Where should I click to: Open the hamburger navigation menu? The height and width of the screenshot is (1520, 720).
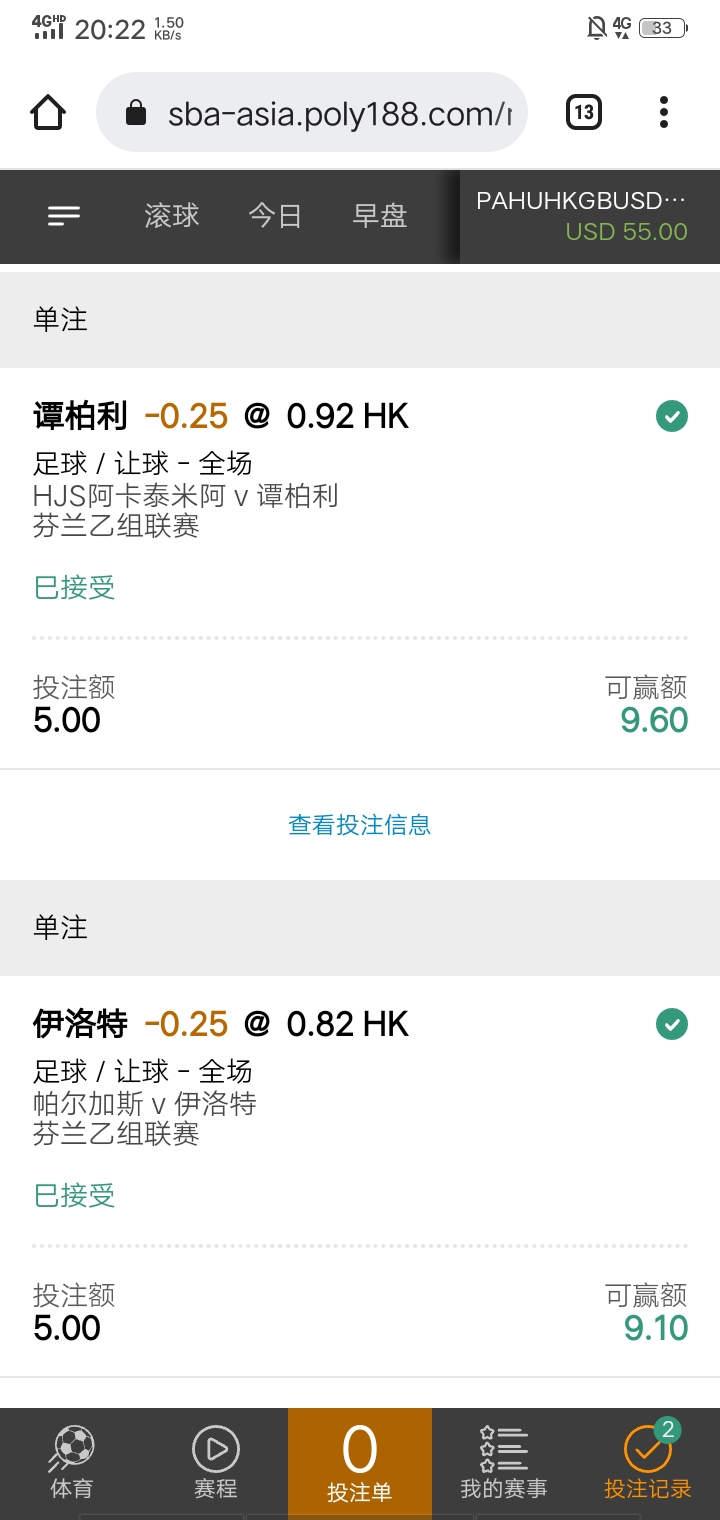click(64, 216)
